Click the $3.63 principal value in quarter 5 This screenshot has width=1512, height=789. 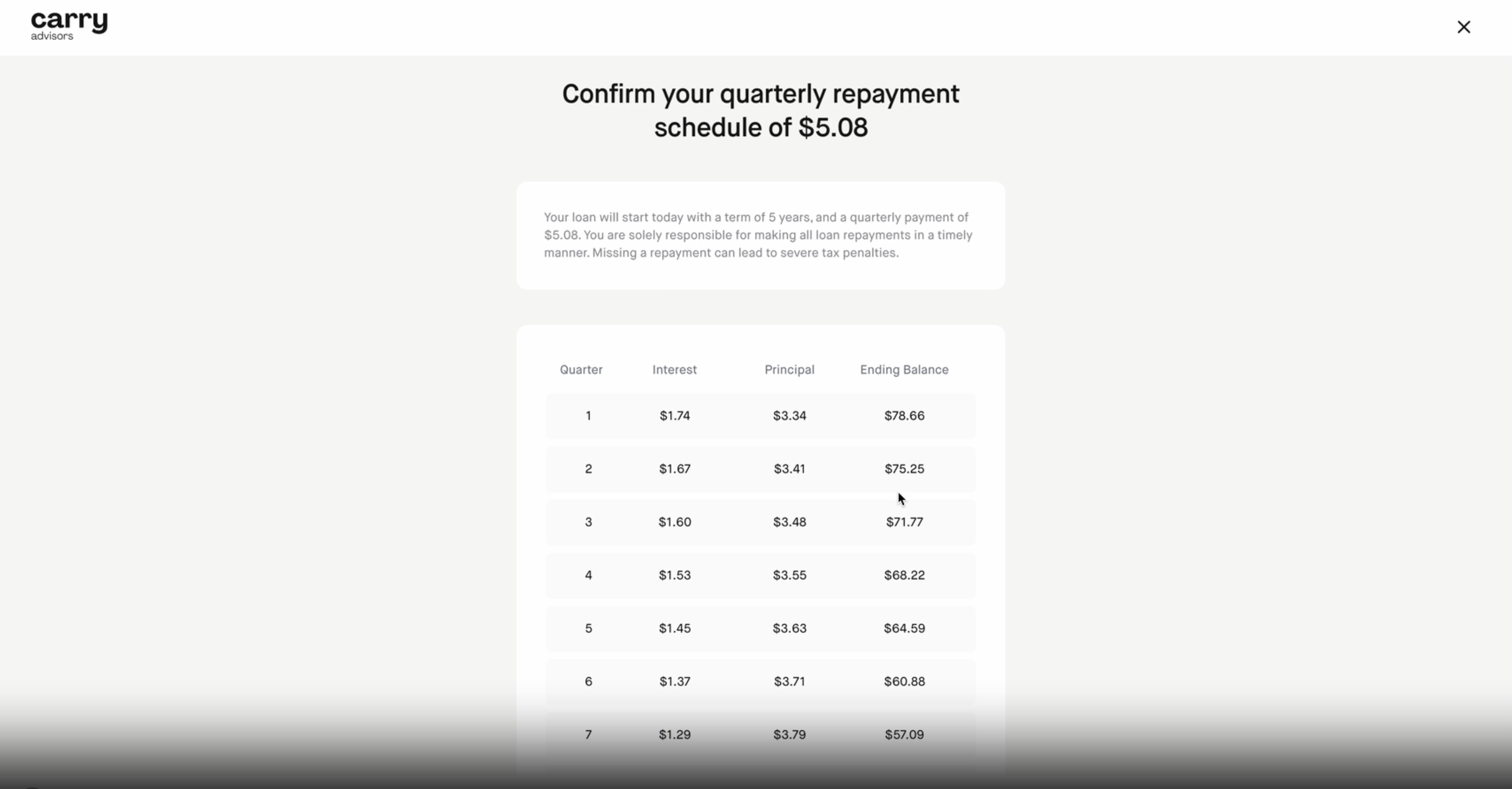(x=789, y=629)
